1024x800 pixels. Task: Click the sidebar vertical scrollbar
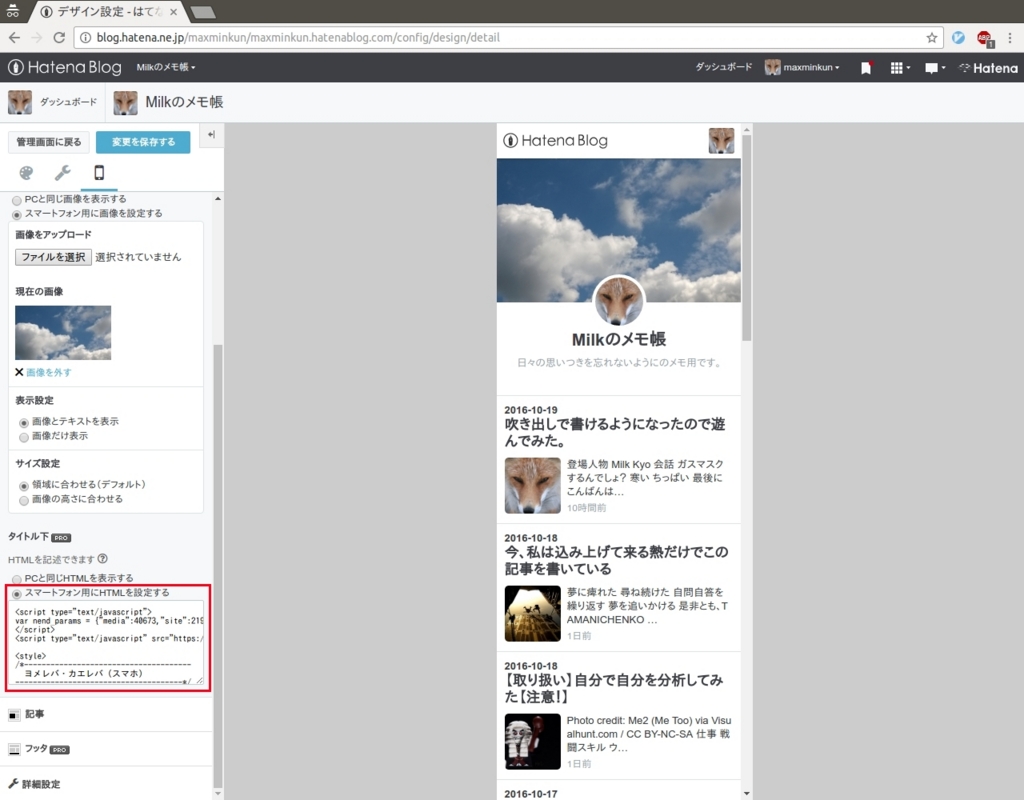click(218, 565)
